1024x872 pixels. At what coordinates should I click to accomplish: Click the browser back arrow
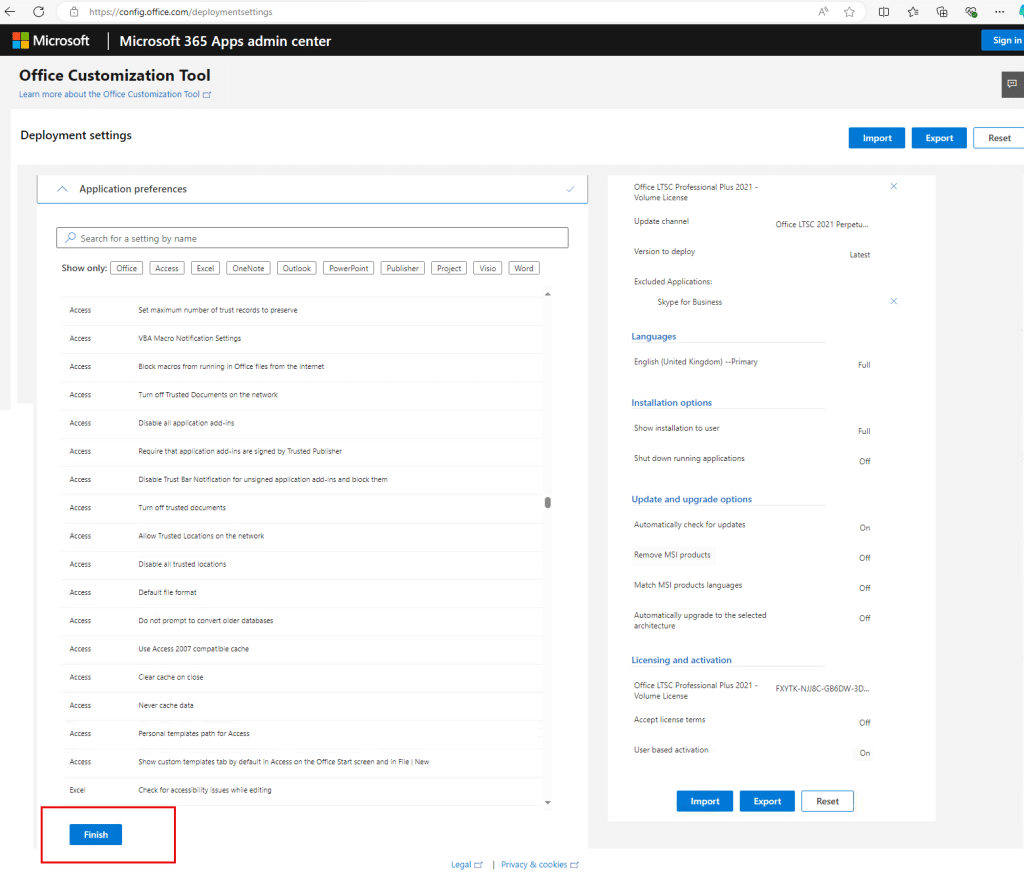click(11, 12)
